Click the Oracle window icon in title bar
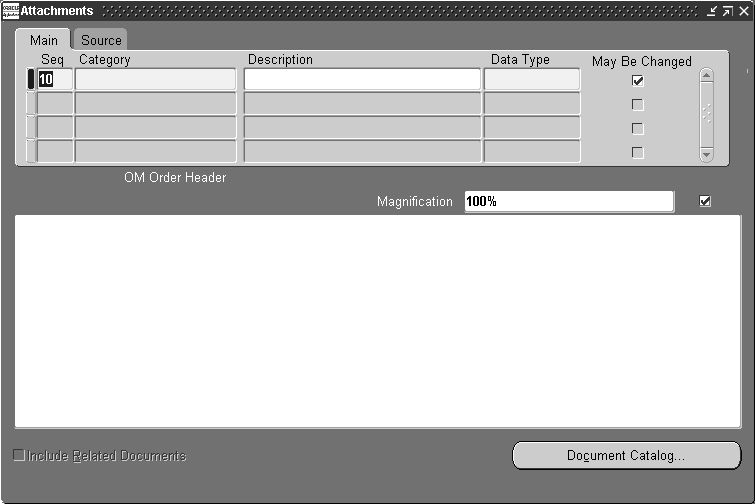The height and width of the screenshot is (504, 755). coord(11,11)
